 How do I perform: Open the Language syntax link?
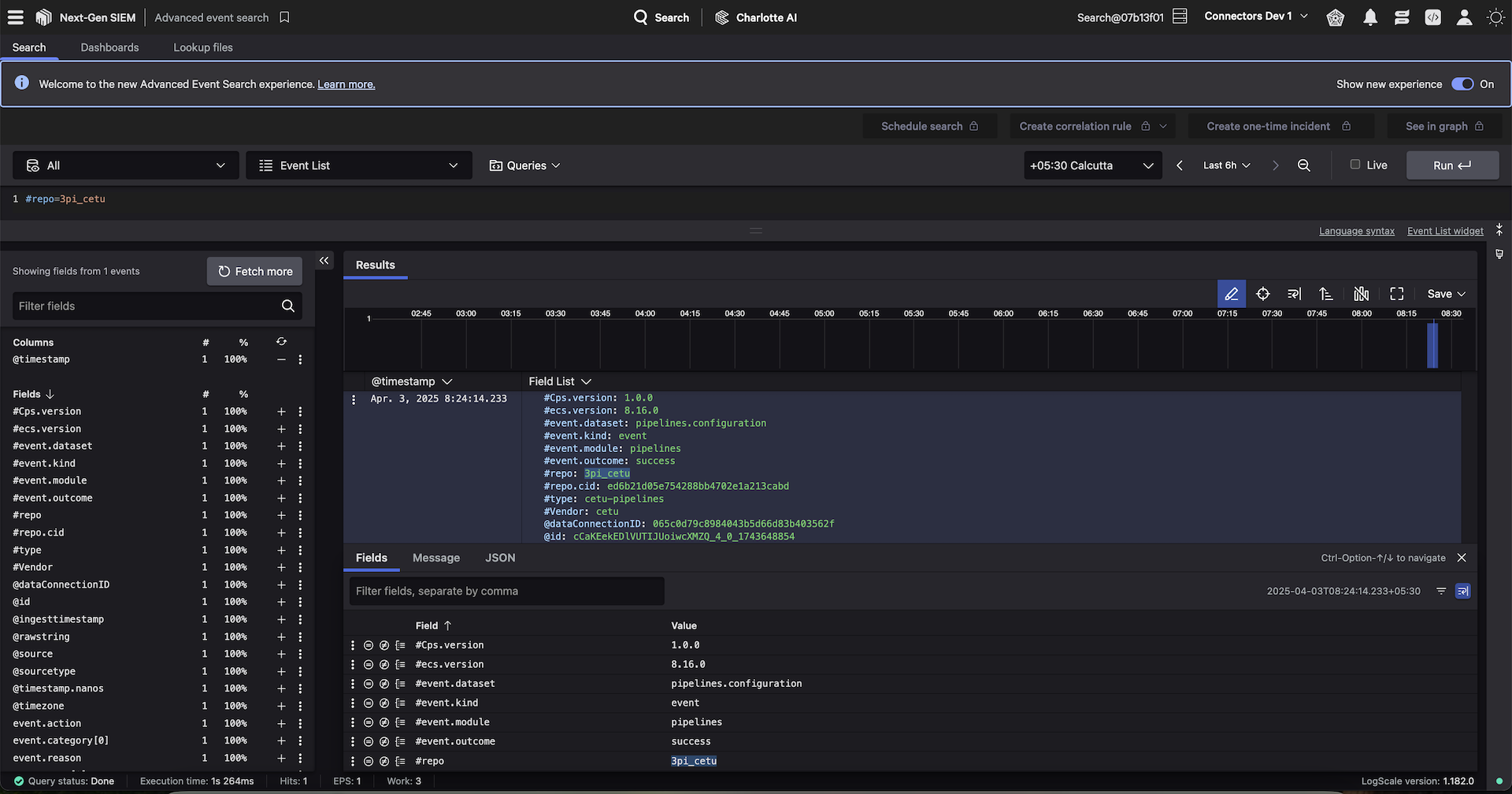1357,231
